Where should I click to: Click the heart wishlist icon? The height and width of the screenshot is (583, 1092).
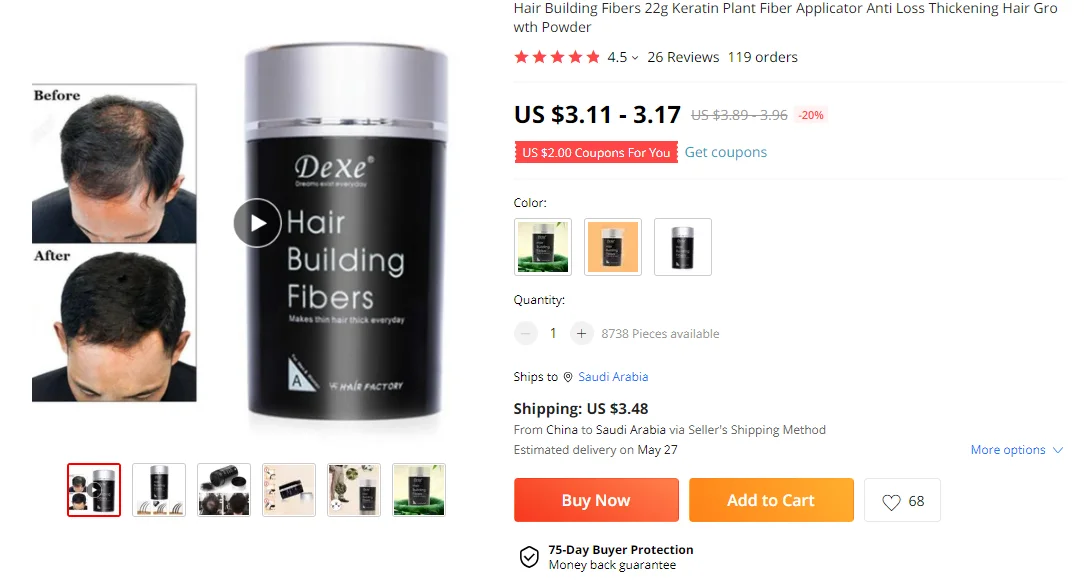pyautogui.click(x=891, y=502)
